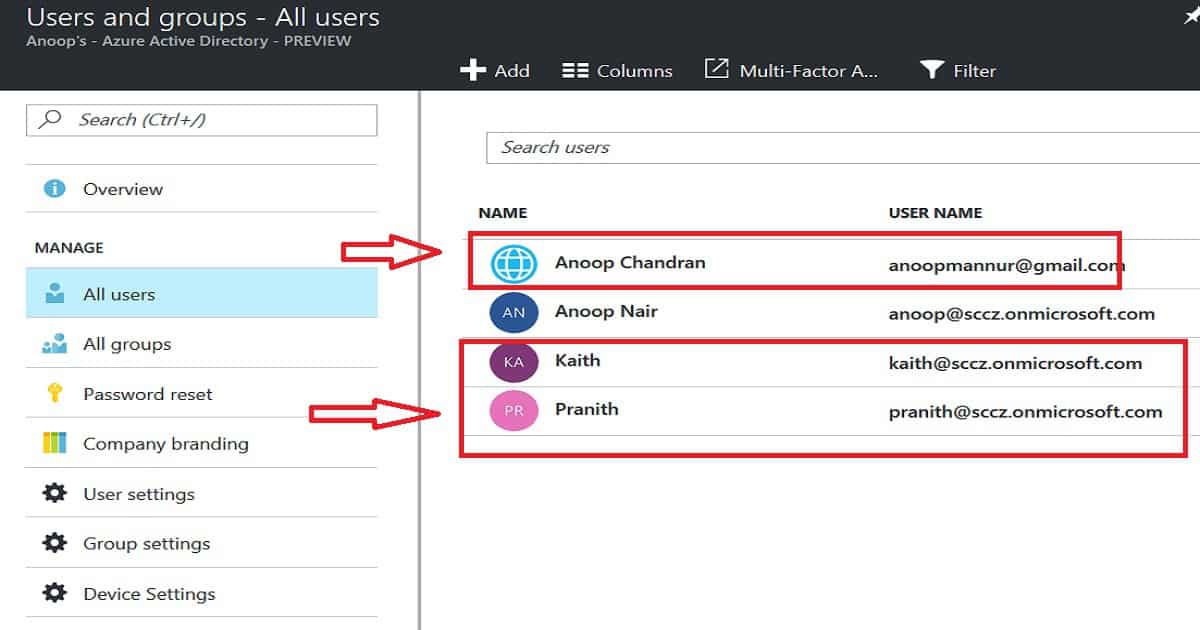Open Group settings

tap(202, 543)
